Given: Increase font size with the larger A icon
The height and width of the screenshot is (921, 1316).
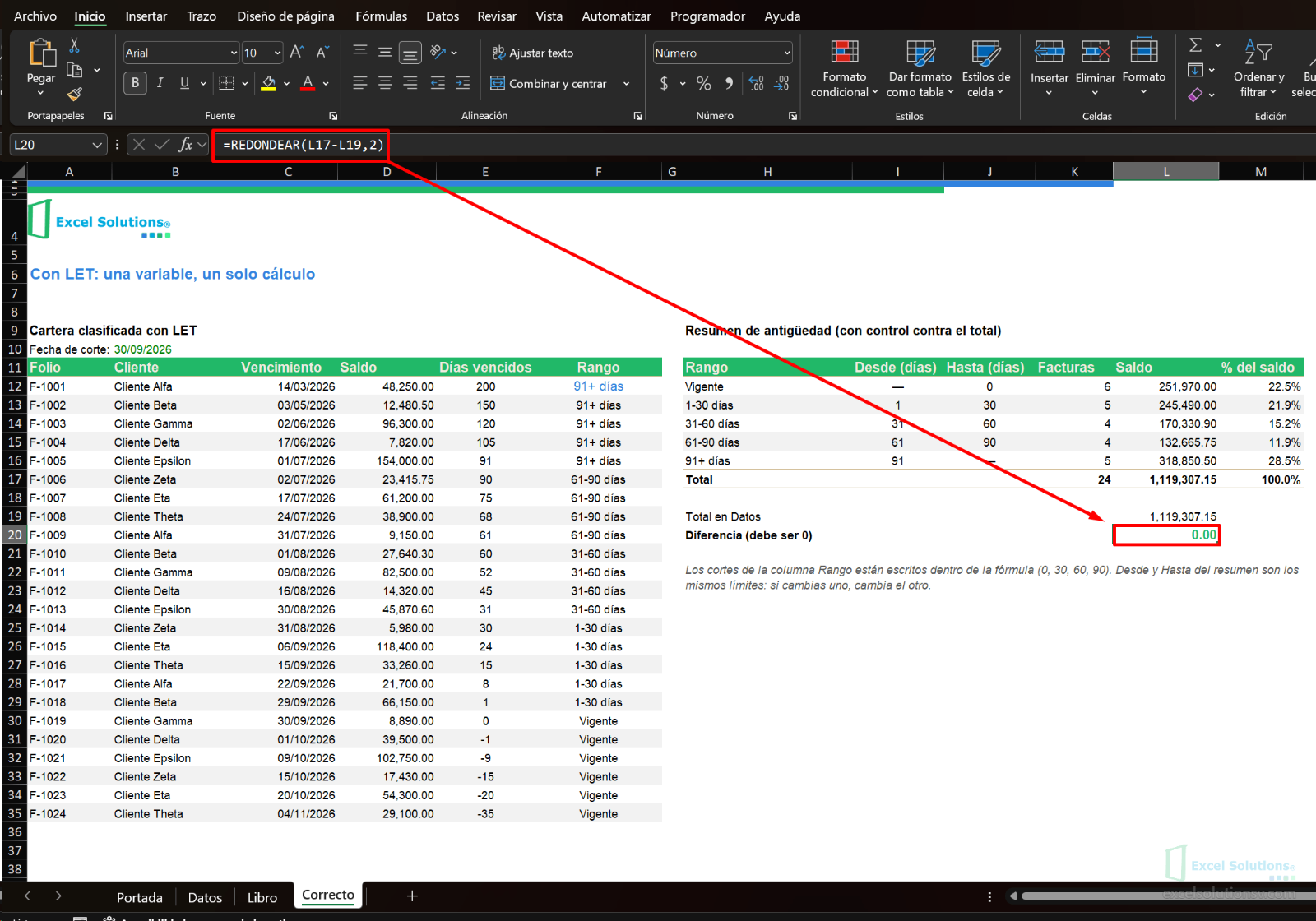Looking at the screenshot, I should [297, 53].
